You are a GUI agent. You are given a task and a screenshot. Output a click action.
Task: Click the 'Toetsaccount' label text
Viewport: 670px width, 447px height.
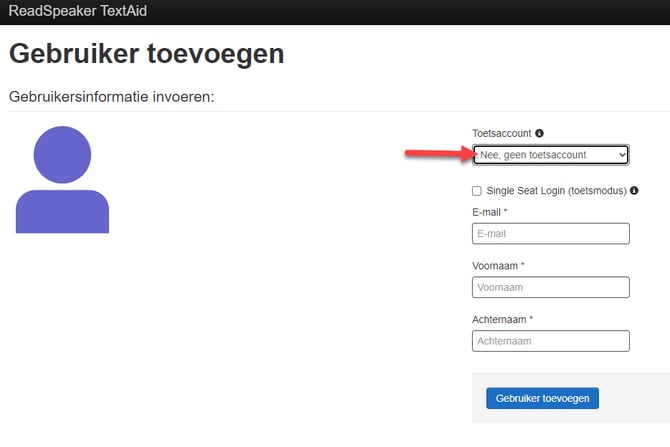[501, 133]
